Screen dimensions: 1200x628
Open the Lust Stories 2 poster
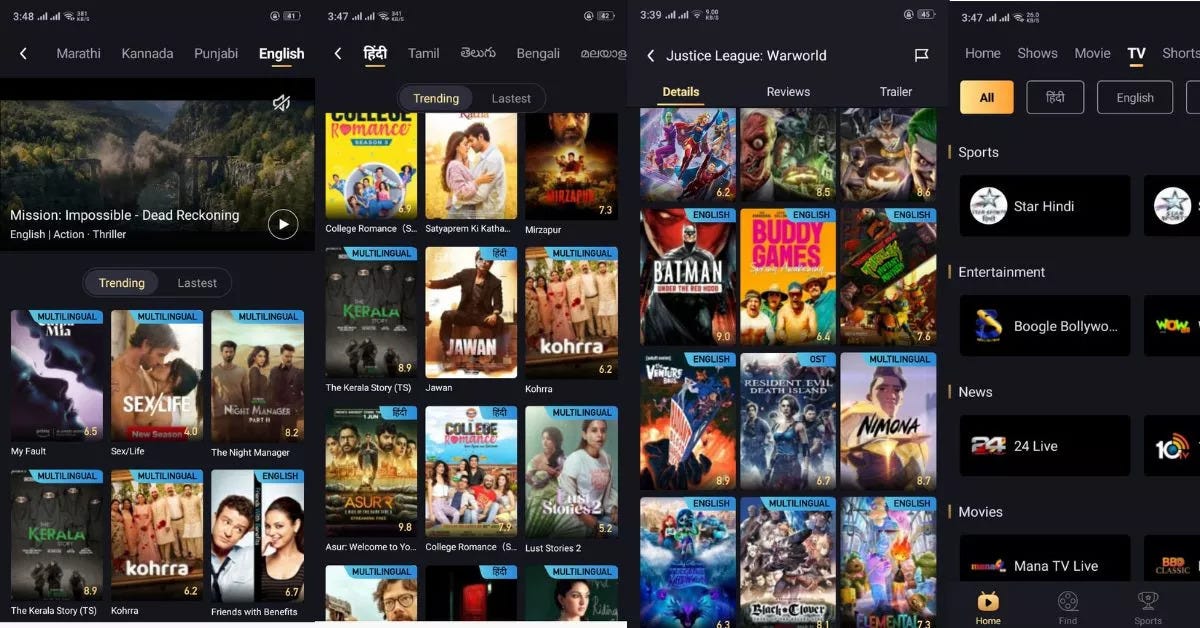571,472
